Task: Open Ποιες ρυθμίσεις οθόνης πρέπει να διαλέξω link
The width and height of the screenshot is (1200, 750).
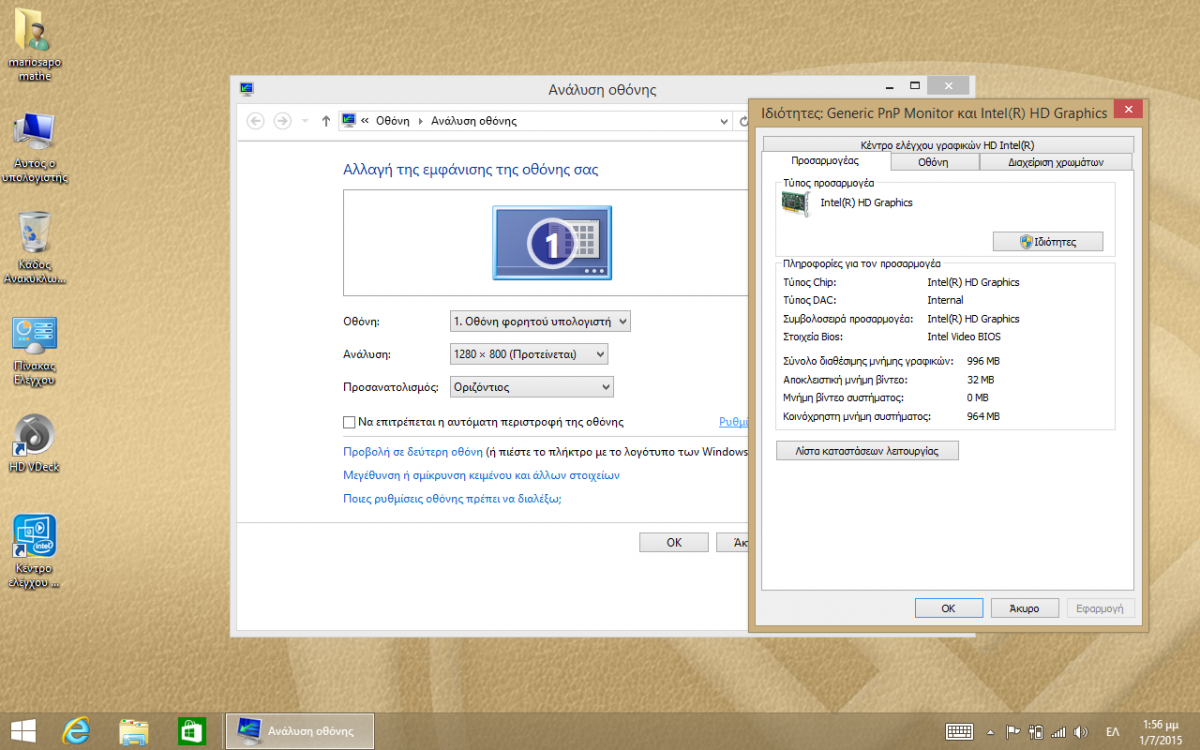Action: coord(452,498)
